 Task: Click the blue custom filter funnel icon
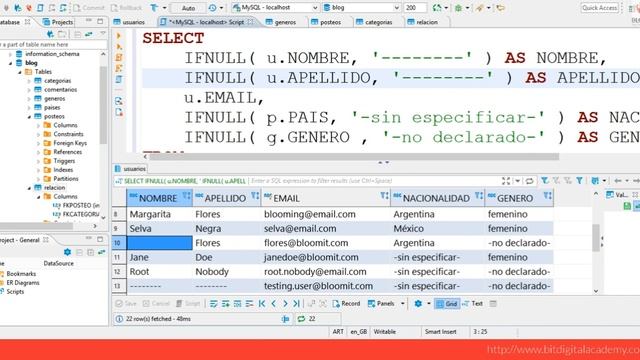pos(579,180)
